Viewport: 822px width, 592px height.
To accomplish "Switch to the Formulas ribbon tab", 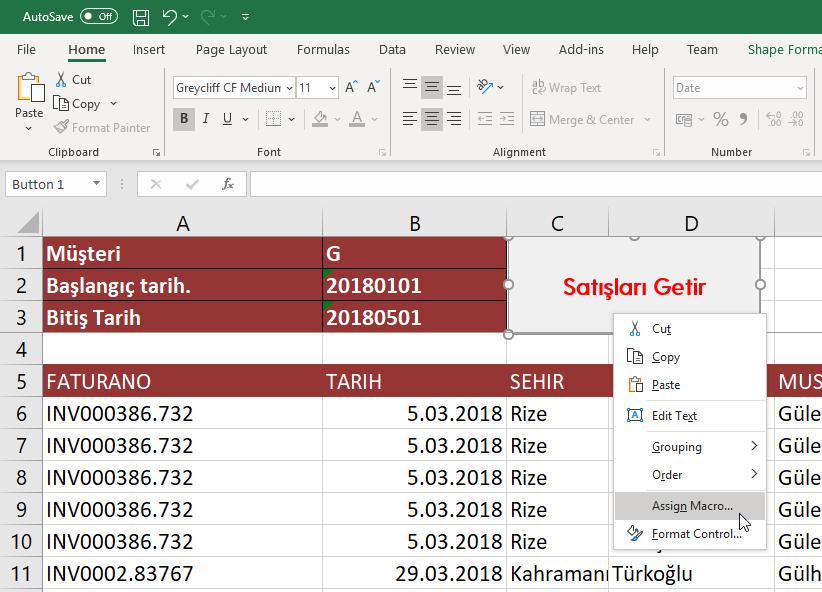I will point(323,49).
